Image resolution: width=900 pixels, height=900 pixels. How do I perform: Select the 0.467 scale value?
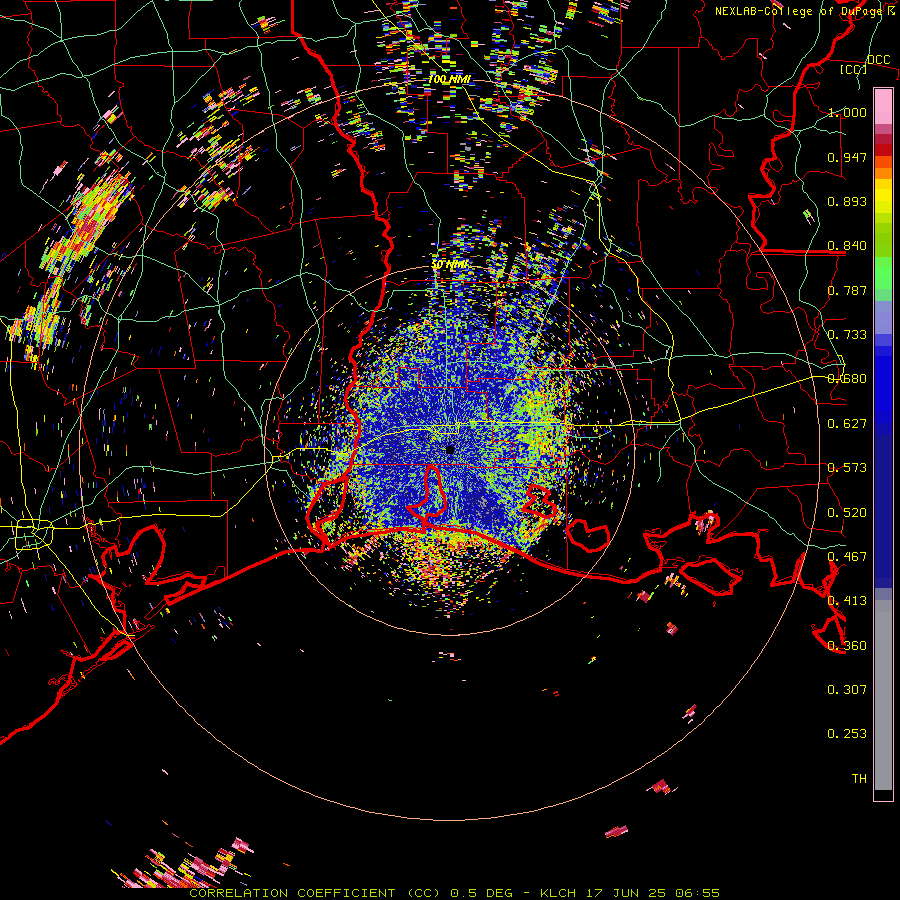point(847,557)
